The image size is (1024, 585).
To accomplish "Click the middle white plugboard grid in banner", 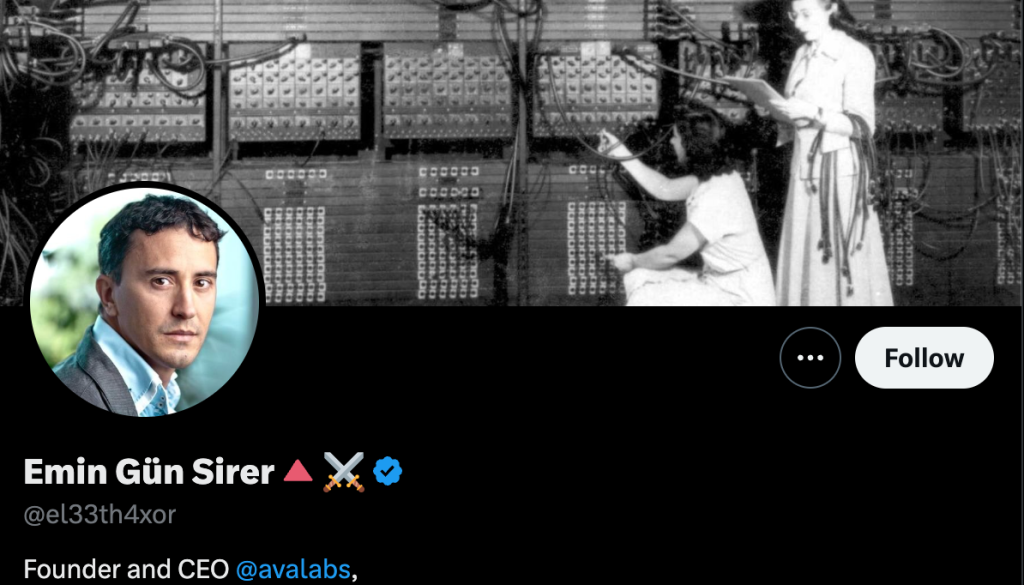I will tap(448, 251).
